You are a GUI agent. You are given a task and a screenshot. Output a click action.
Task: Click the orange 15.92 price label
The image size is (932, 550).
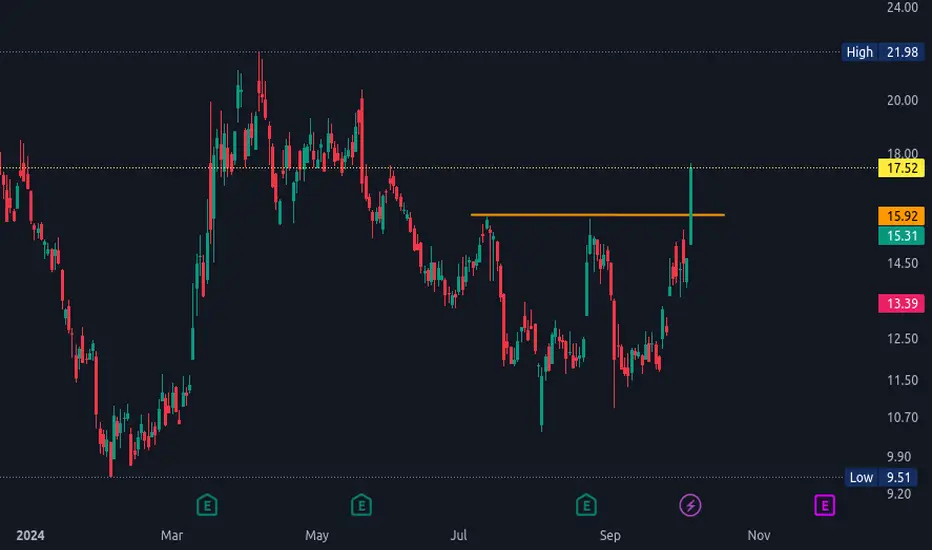coord(901,216)
